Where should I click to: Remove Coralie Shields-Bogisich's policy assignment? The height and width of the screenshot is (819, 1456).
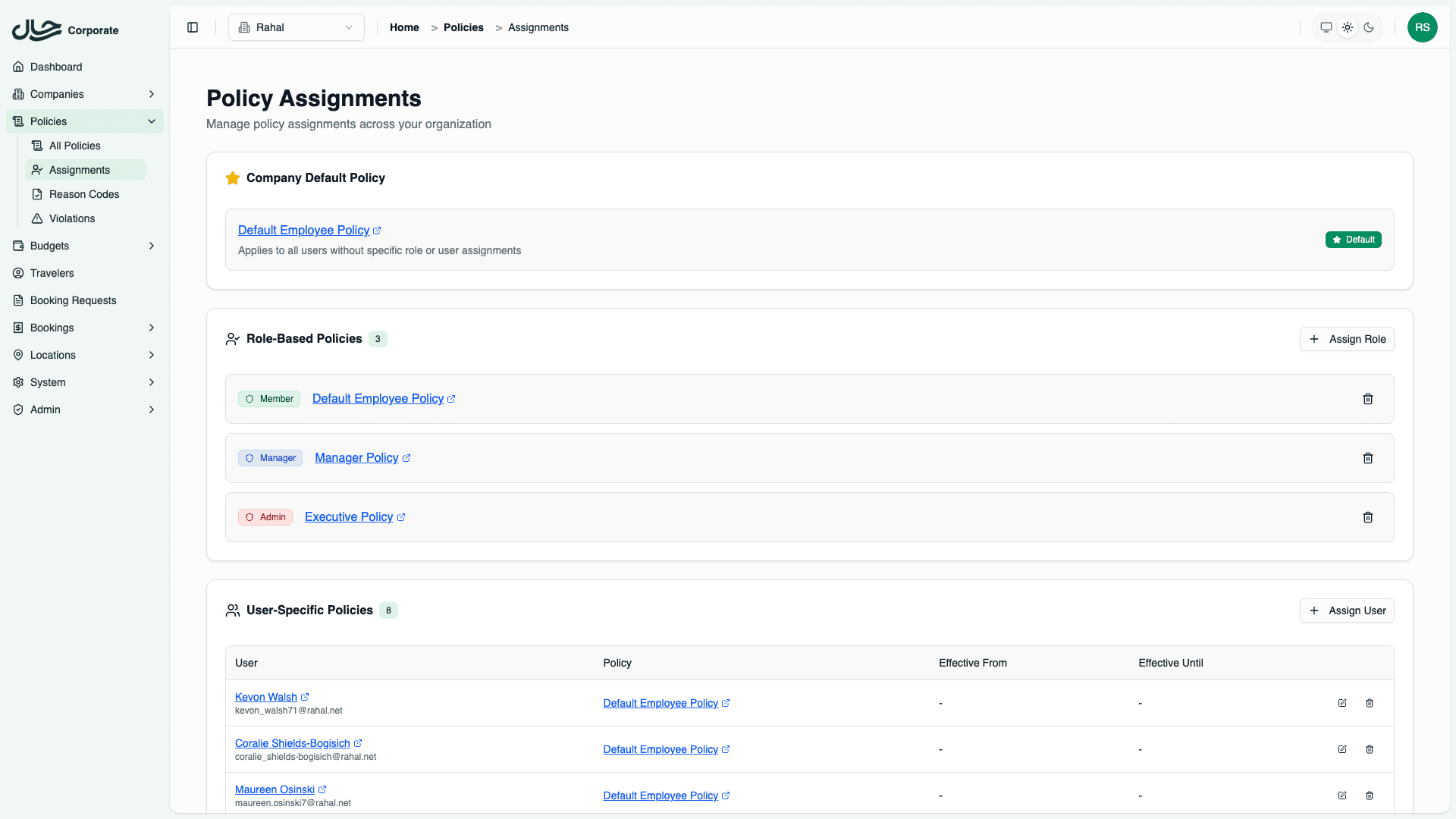1370,749
